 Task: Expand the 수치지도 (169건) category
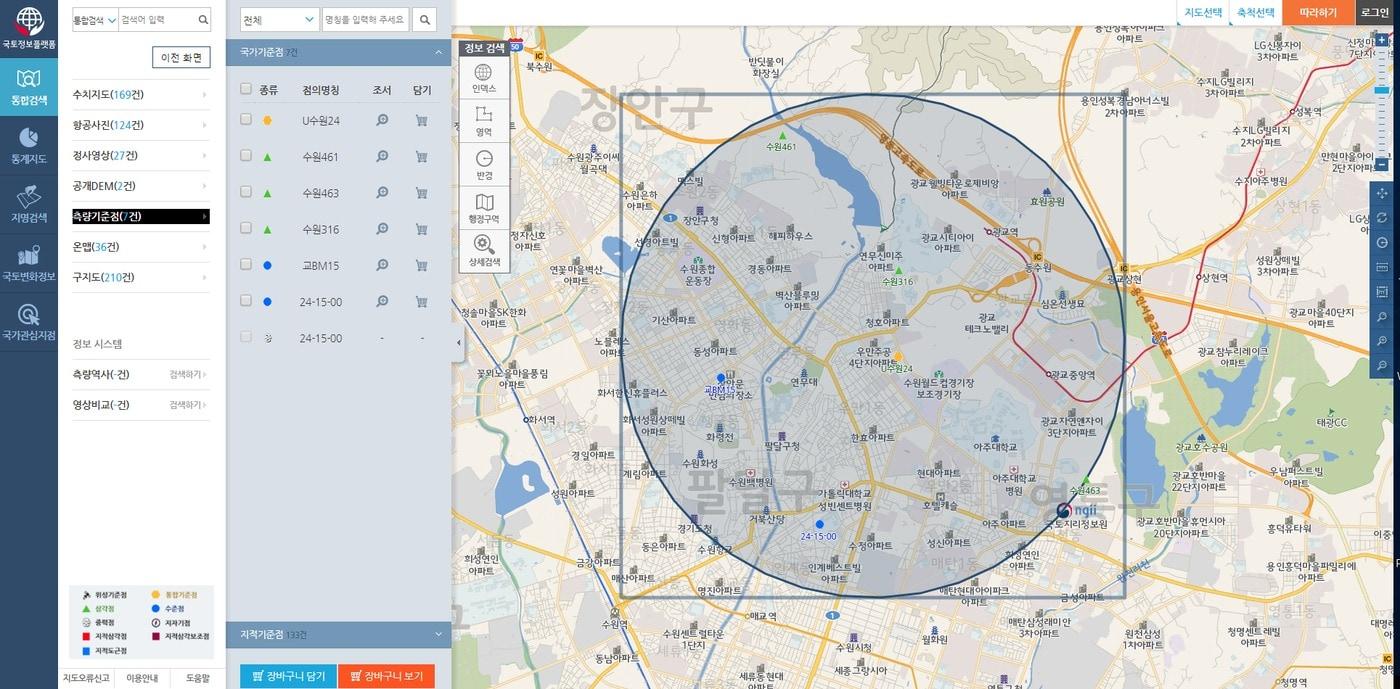coord(141,95)
